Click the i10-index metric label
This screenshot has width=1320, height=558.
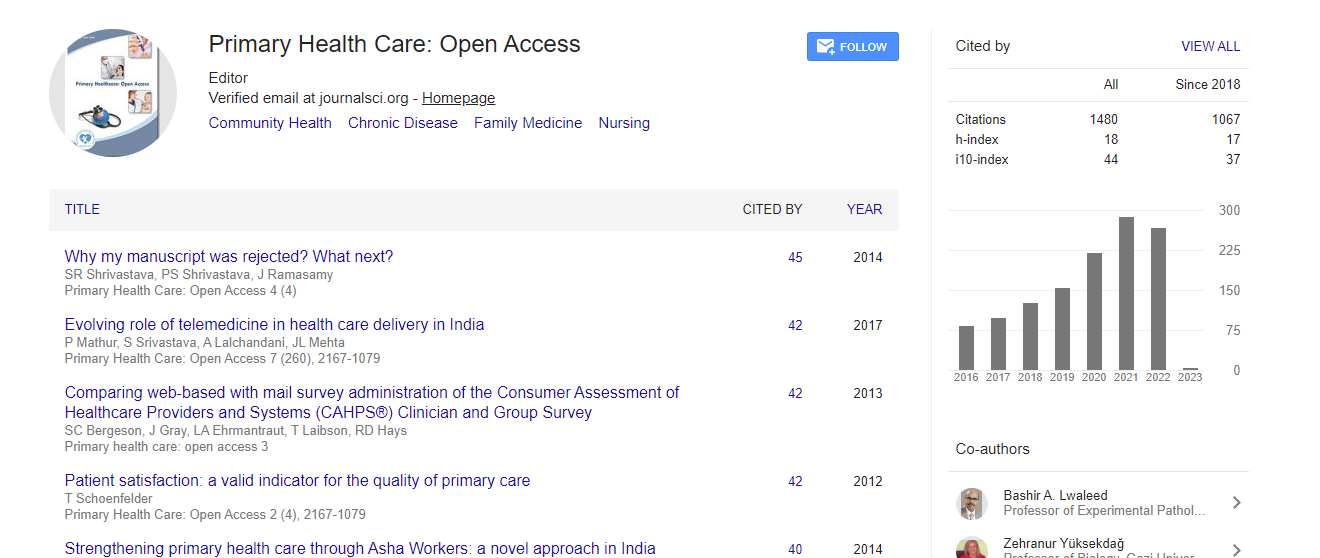[x=982, y=159]
